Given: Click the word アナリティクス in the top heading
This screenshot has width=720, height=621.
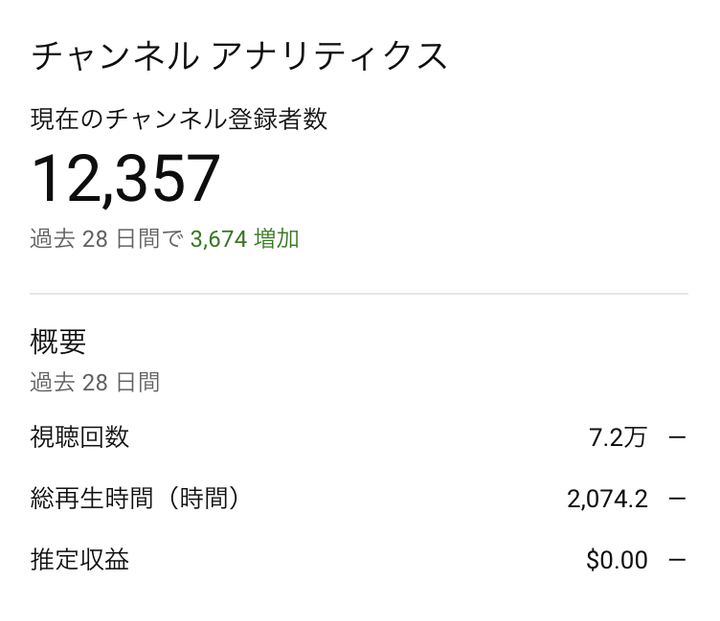Looking at the screenshot, I should click(330, 56).
